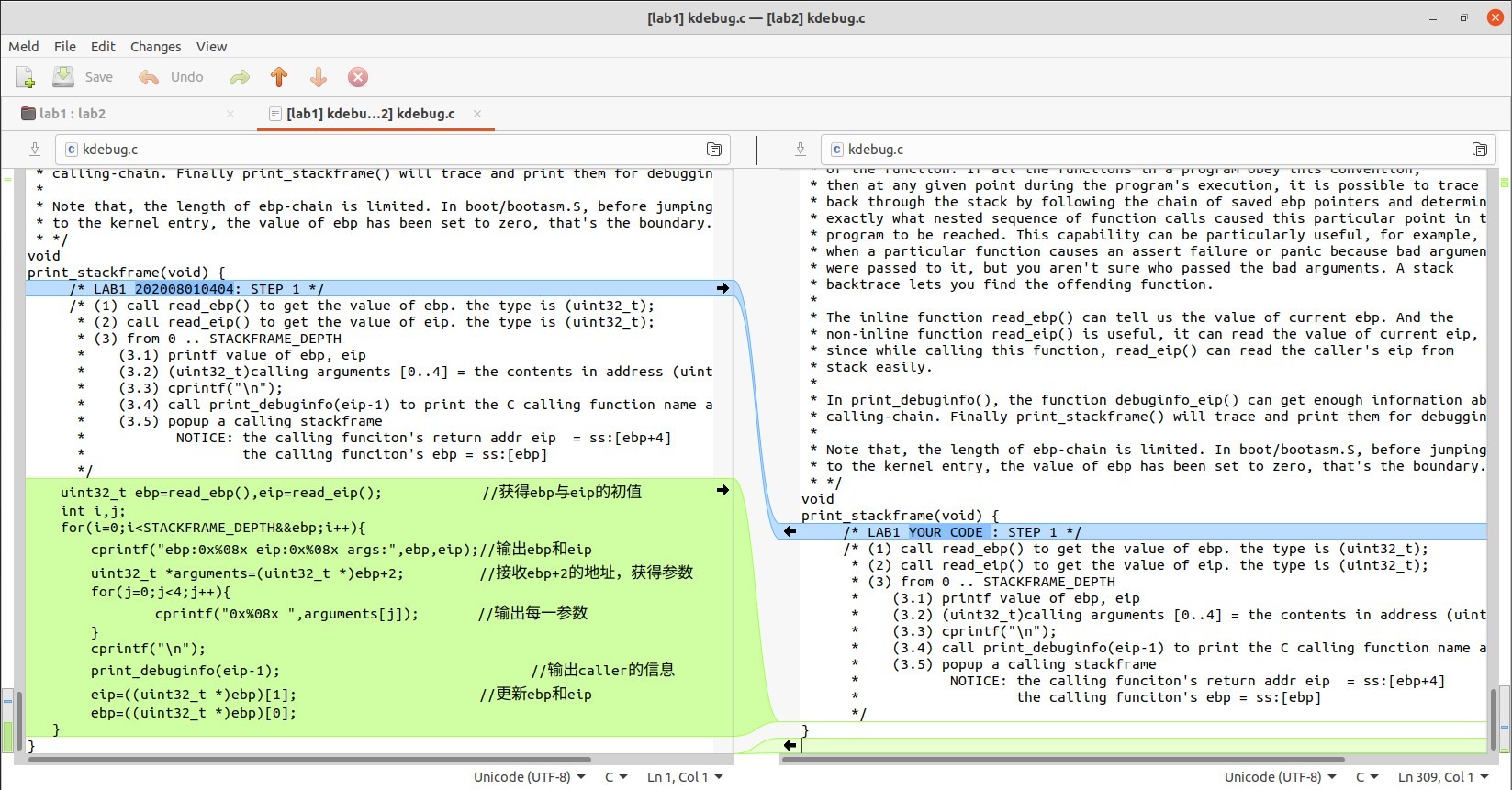The height and width of the screenshot is (790, 1512).
Task: Click the print_debuginfo(eip-1); line
Action: coord(185,671)
